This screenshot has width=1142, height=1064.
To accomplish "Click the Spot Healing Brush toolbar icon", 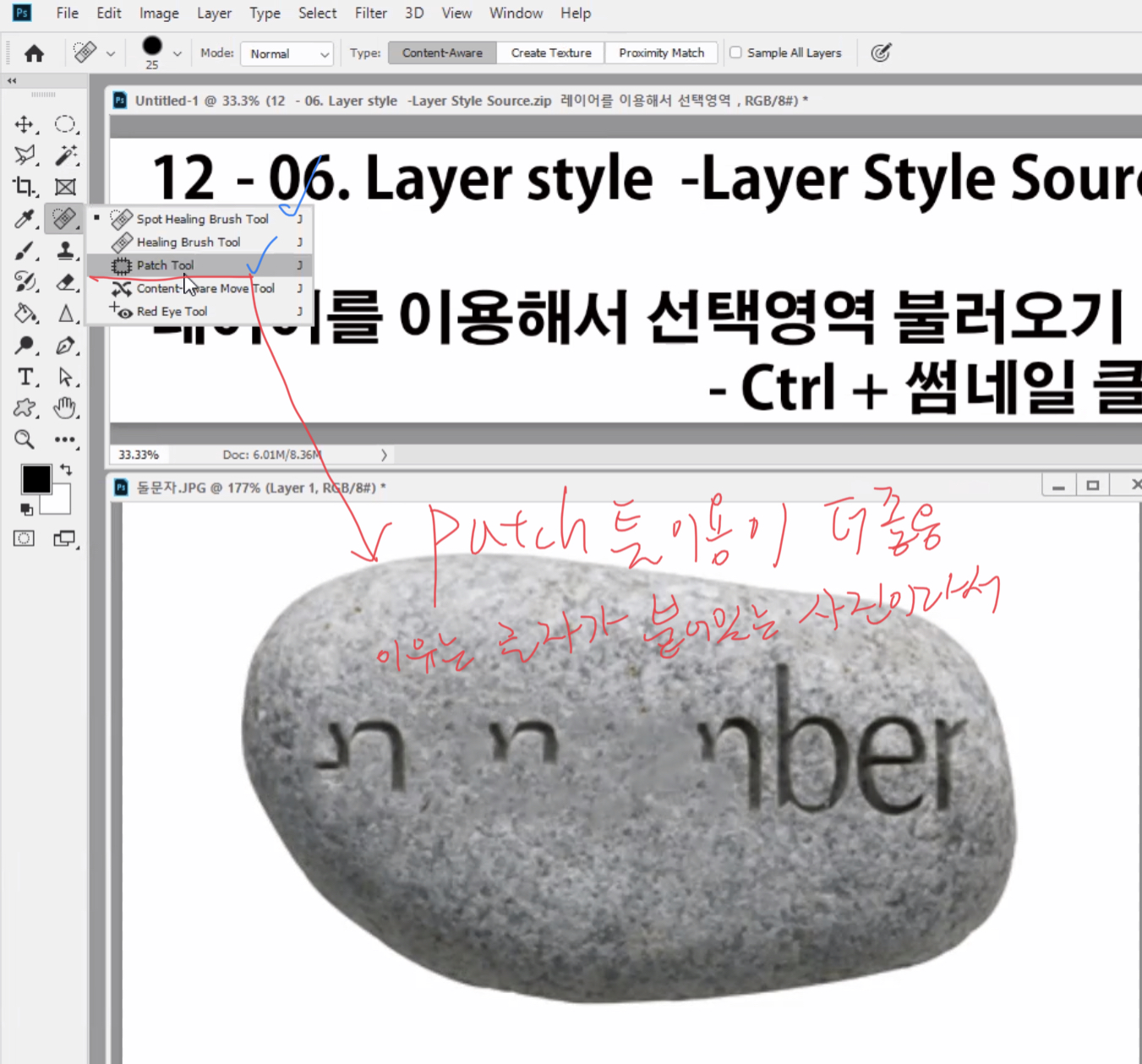I will (x=64, y=219).
